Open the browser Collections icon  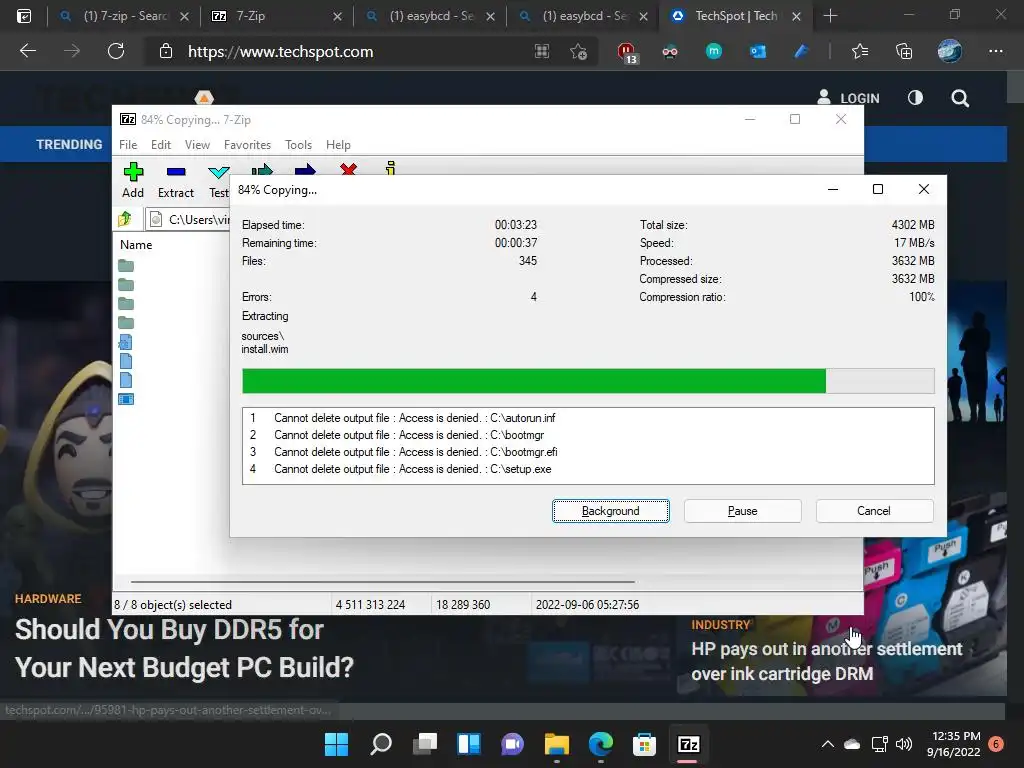pyautogui.click(x=904, y=51)
